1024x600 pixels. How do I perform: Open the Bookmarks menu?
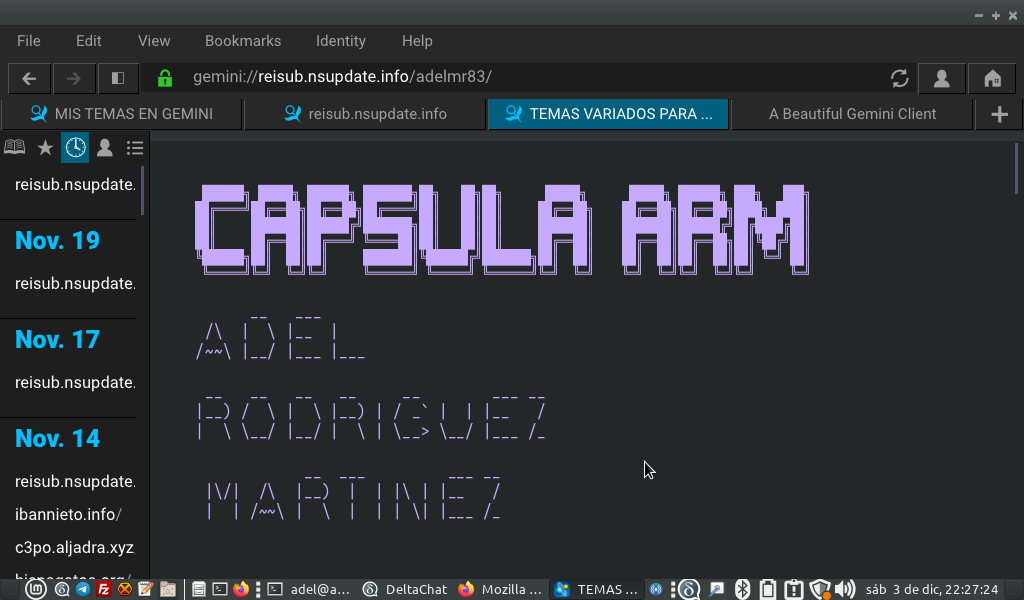point(243,41)
